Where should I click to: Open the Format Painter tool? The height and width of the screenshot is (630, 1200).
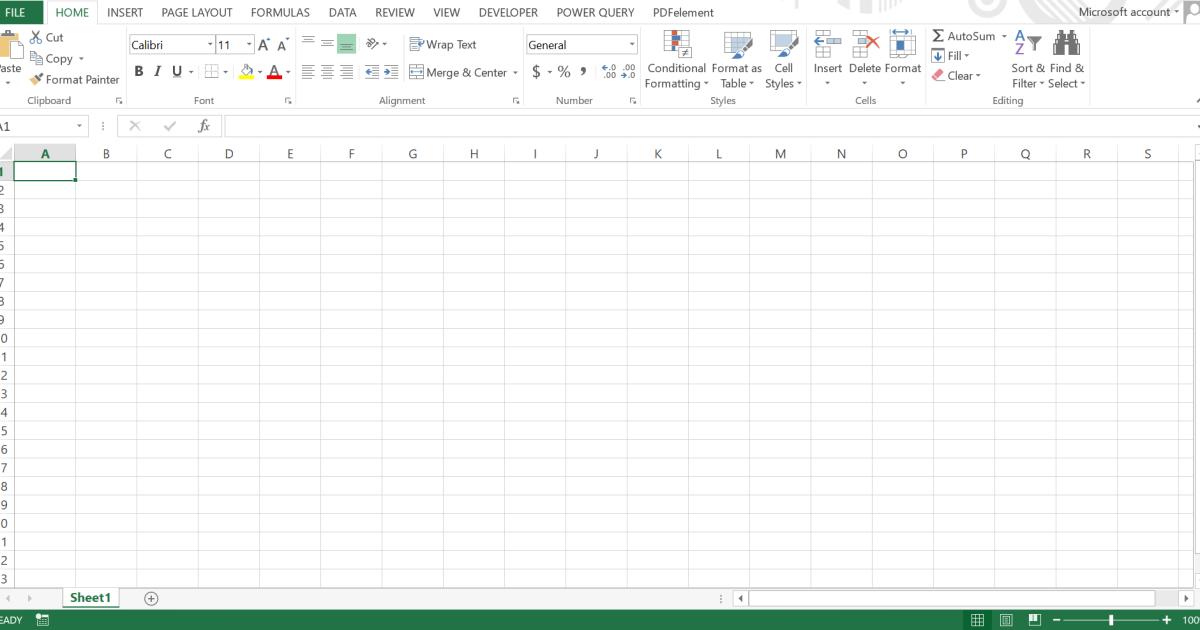[75, 79]
